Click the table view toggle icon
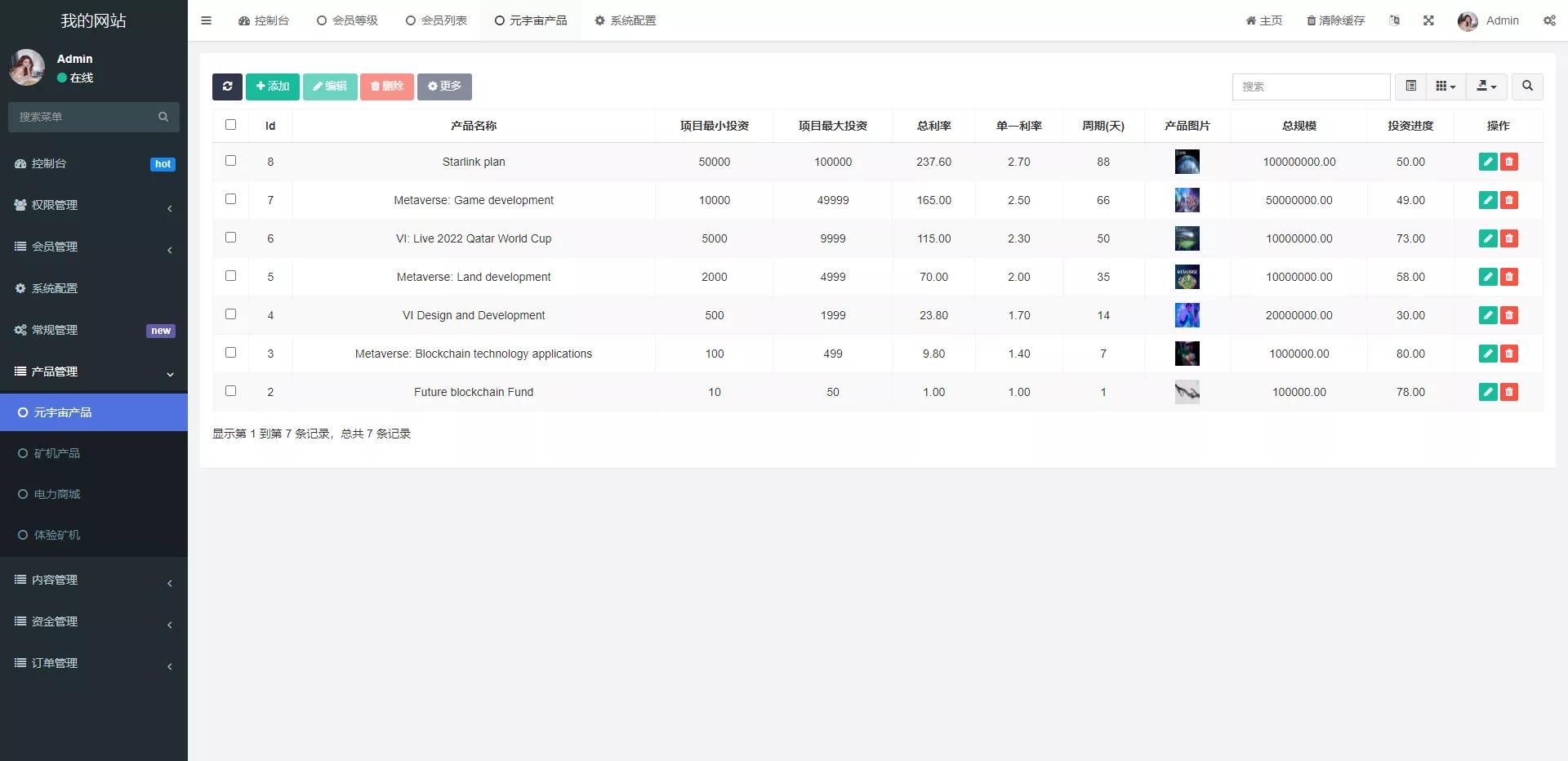 click(1410, 87)
